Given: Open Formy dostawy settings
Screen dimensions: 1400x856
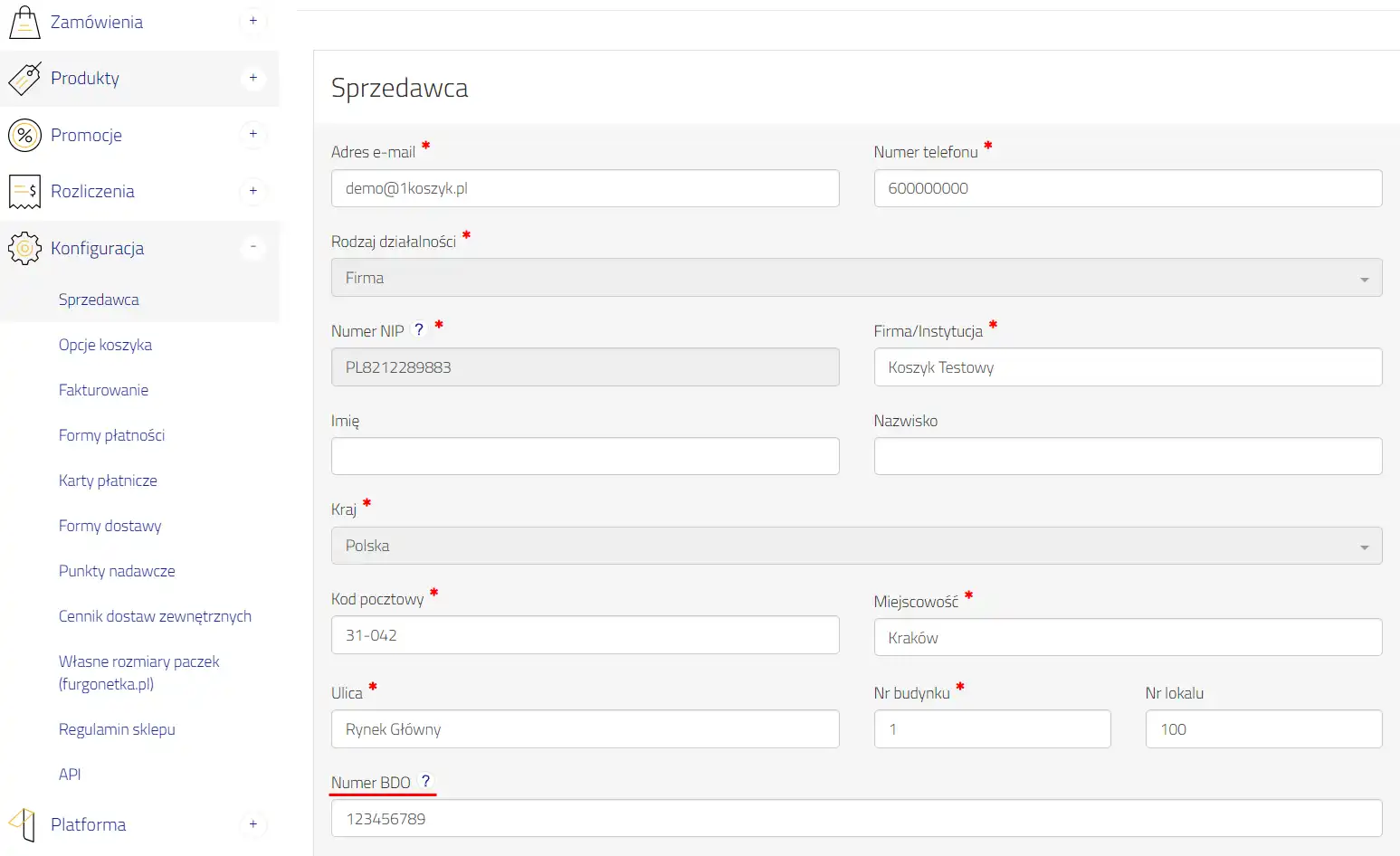Looking at the screenshot, I should pos(110,526).
